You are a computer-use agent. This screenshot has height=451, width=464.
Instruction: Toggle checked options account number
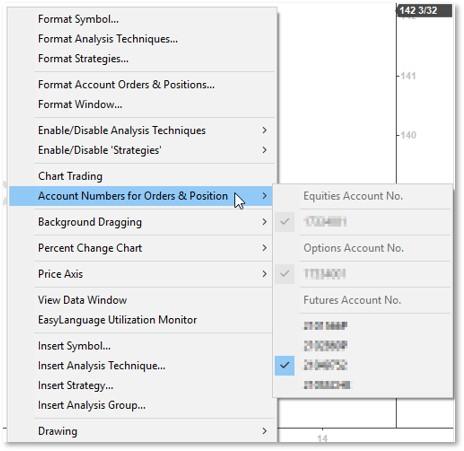click(x=363, y=274)
